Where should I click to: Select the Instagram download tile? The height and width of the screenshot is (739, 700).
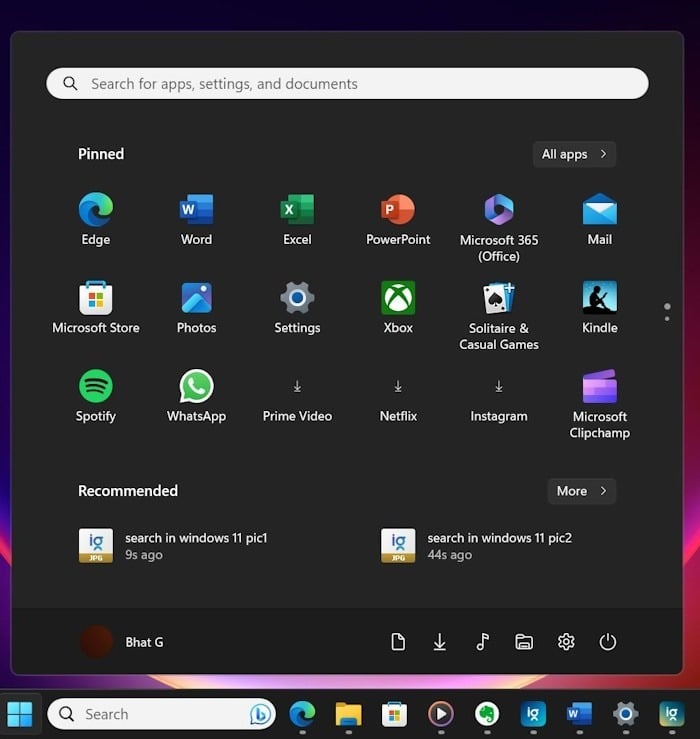499,400
